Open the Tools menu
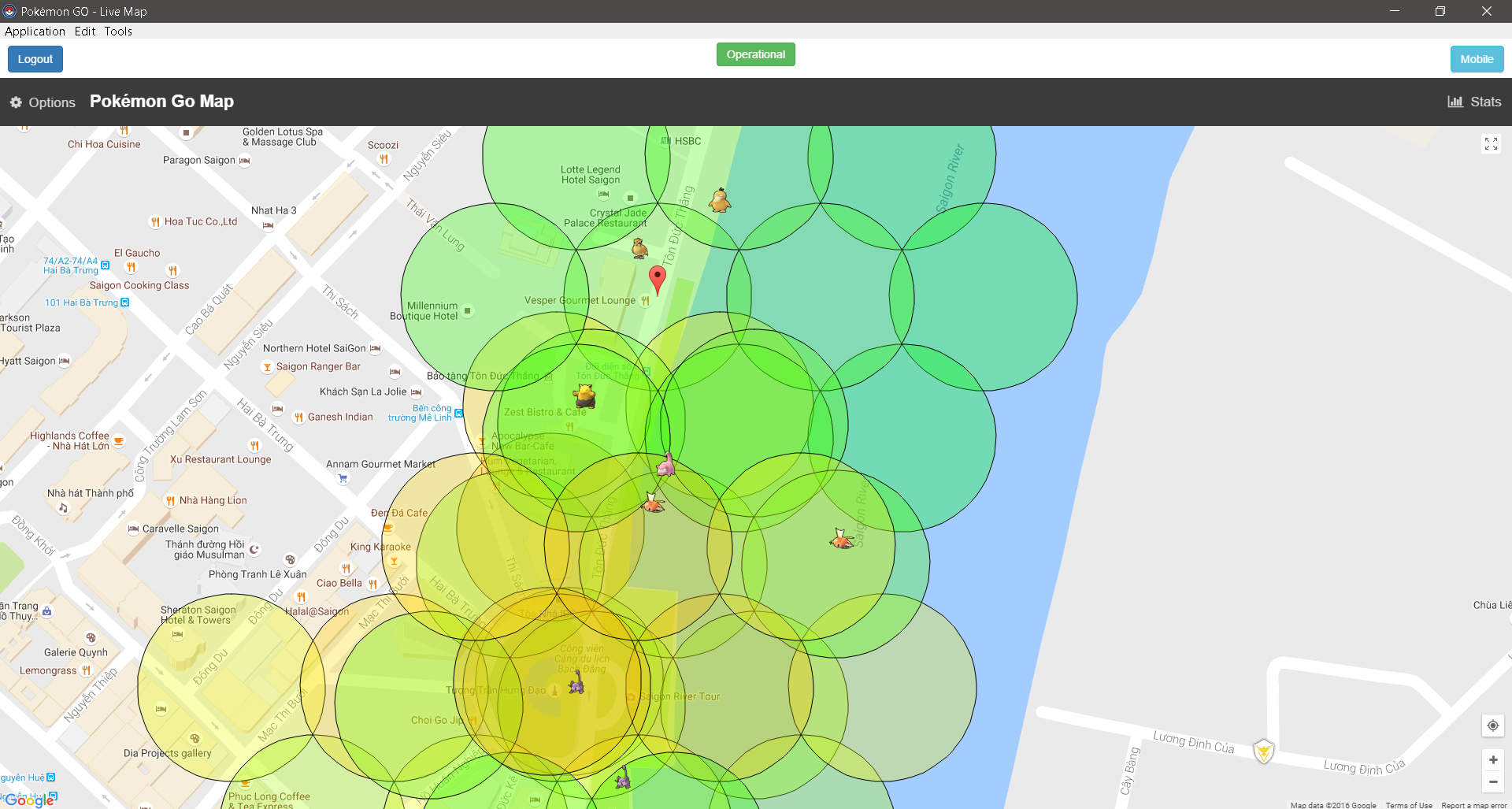Viewport: 1512px width, 809px height. [x=118, y=32]
